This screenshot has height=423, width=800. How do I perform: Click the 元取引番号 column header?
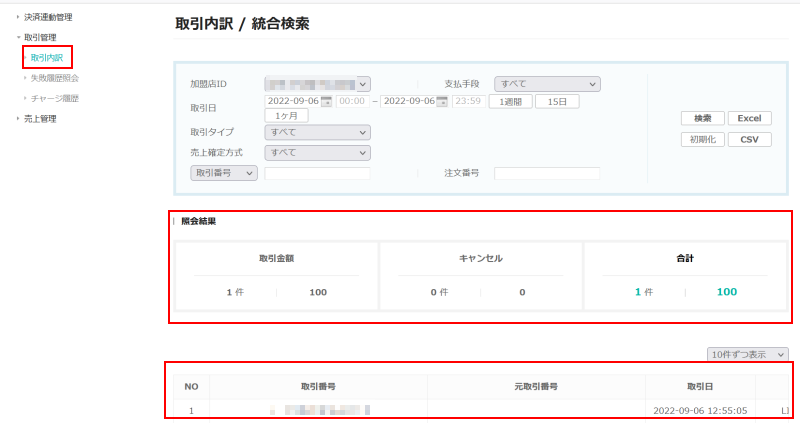[536, 387]
